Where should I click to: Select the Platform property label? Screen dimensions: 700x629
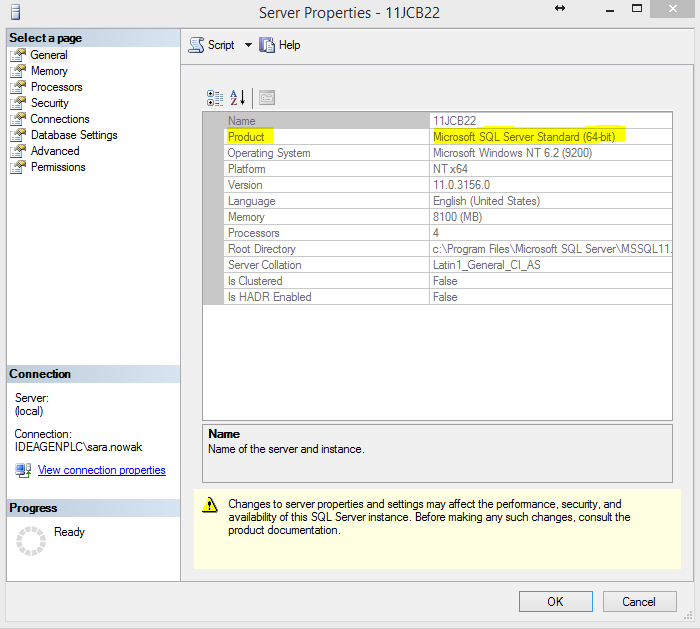click(x=247, y=169)
